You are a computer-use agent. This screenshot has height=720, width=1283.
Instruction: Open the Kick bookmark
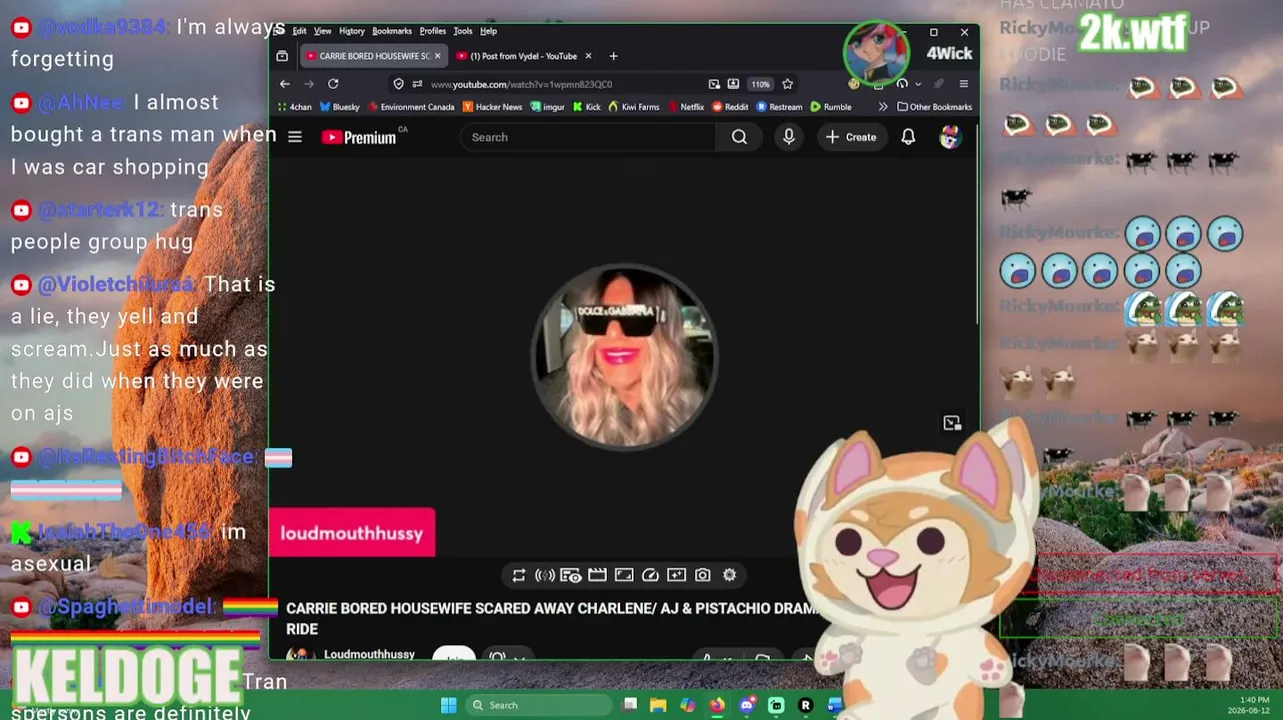coord(587,107)
